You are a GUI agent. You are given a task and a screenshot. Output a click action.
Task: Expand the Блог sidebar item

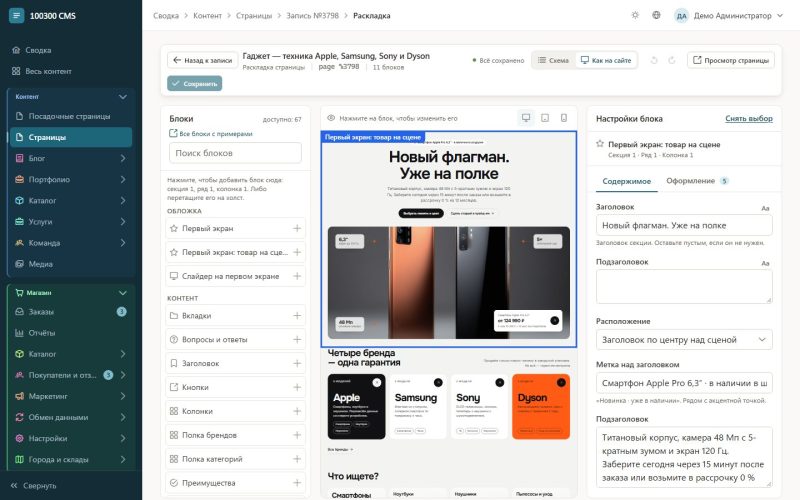coord(123,158)
